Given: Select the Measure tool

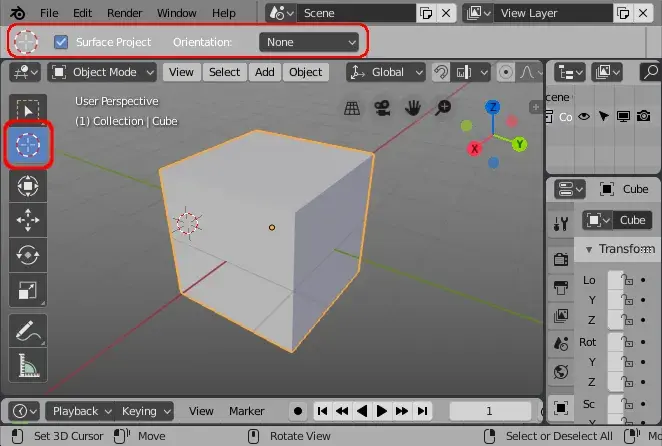Looking at the screenshot, I should pos(28,365).
